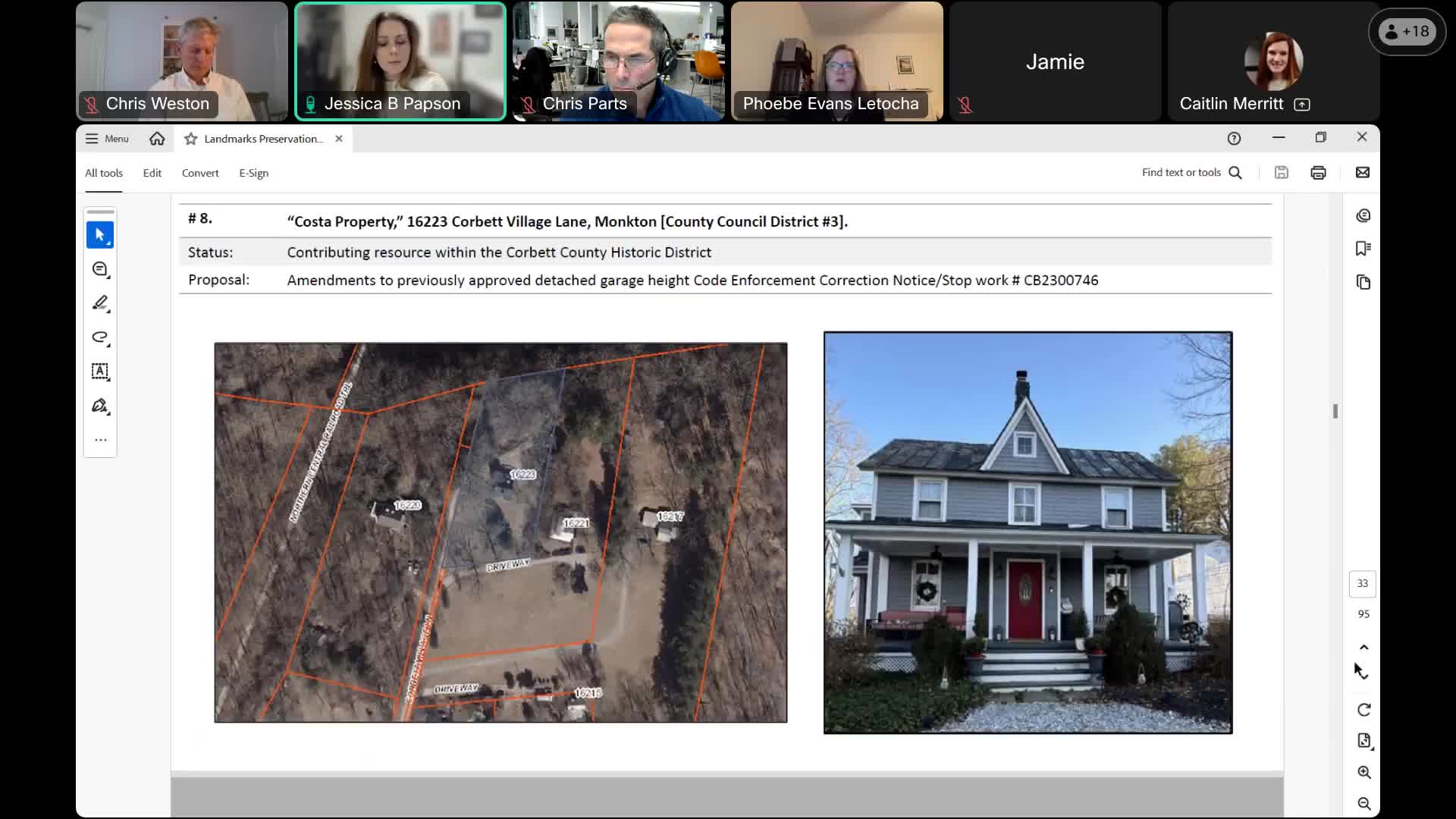Select the highlighter pen tool
Viewport: 1456px width, 819px height.
pyautogui.click(x=100, y=303)
